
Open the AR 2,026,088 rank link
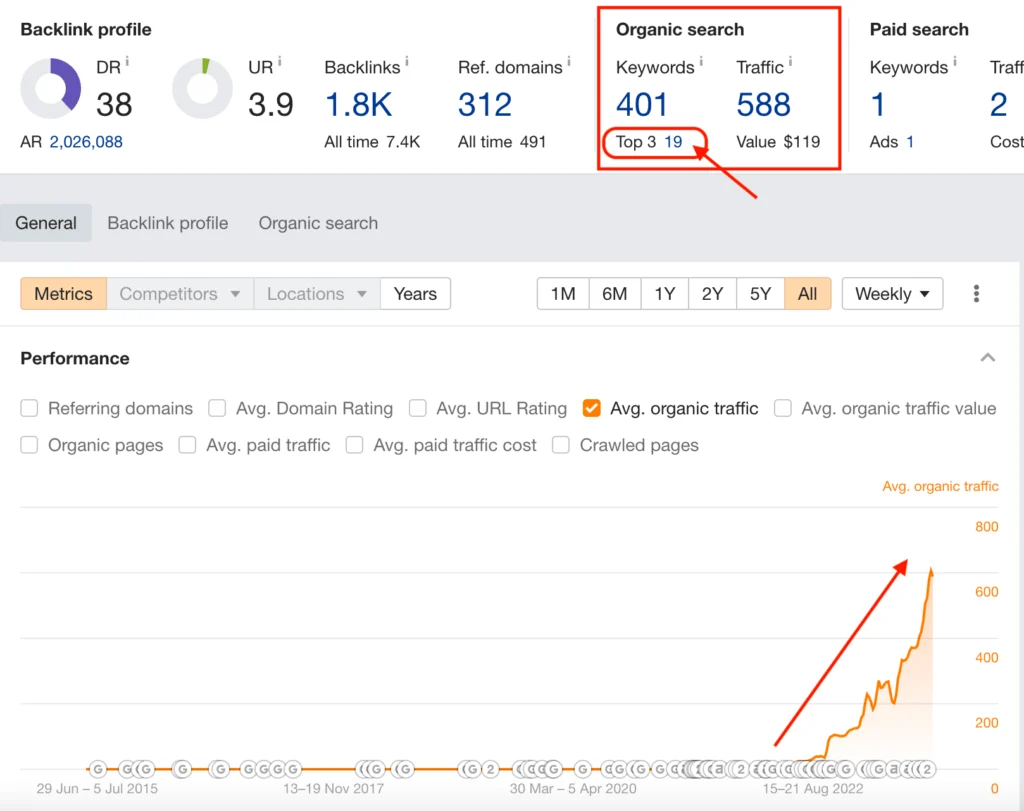pyautogui.click(x=86, y=142)
